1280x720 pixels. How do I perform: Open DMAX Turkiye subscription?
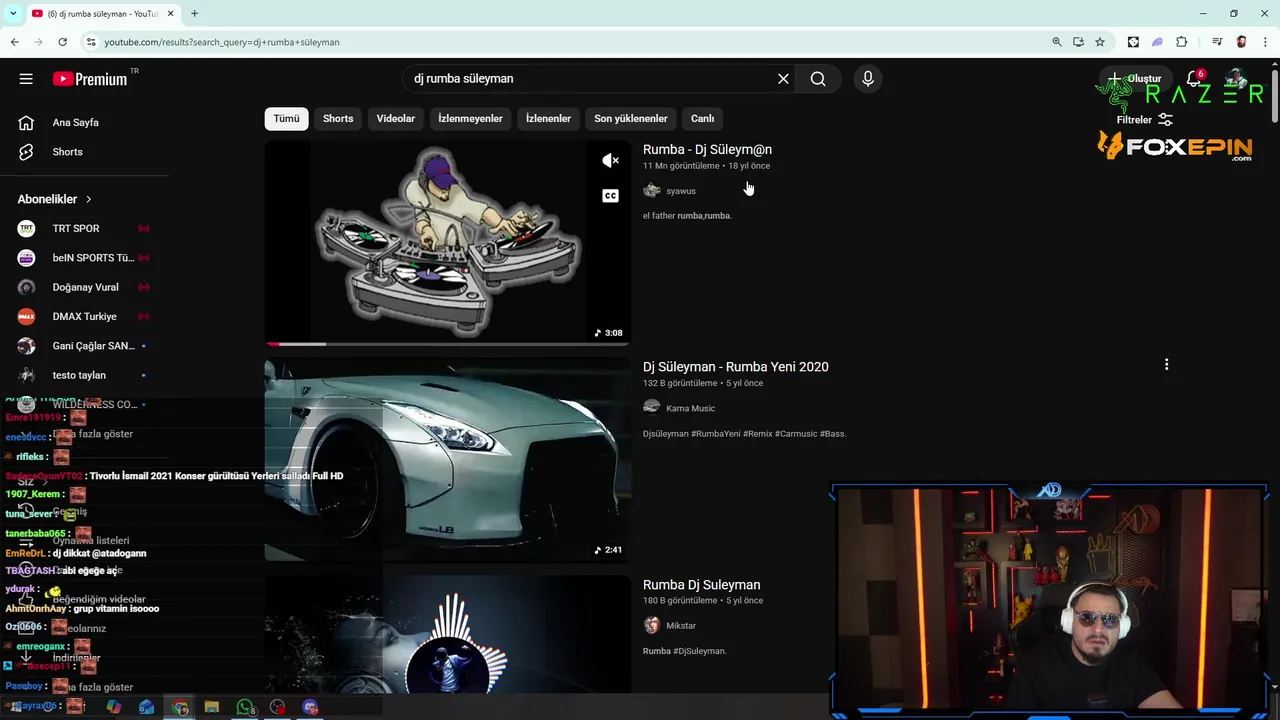tap(85, 317)
